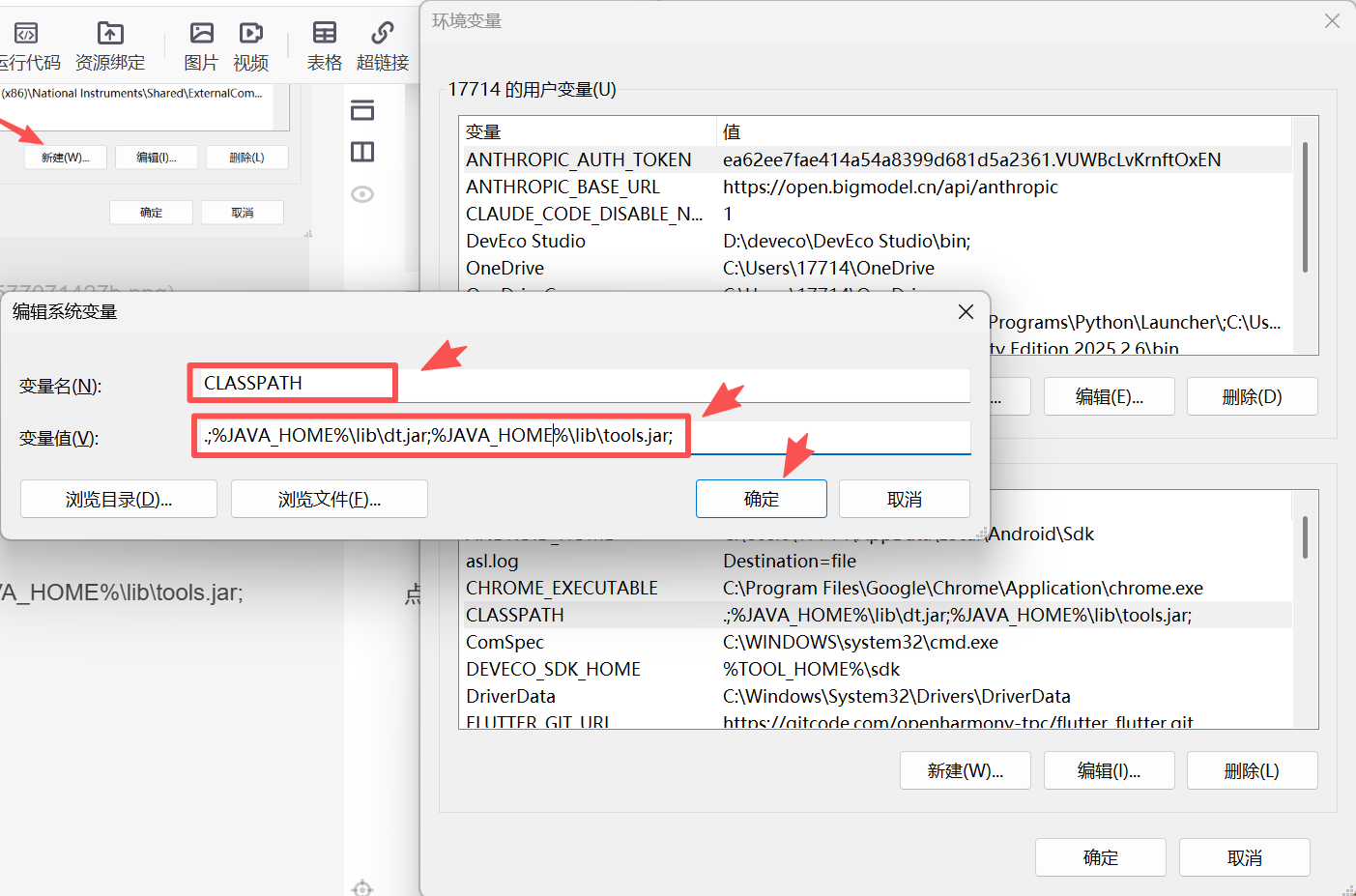Switch to the two-column split view icon

[x=362, y=152]
